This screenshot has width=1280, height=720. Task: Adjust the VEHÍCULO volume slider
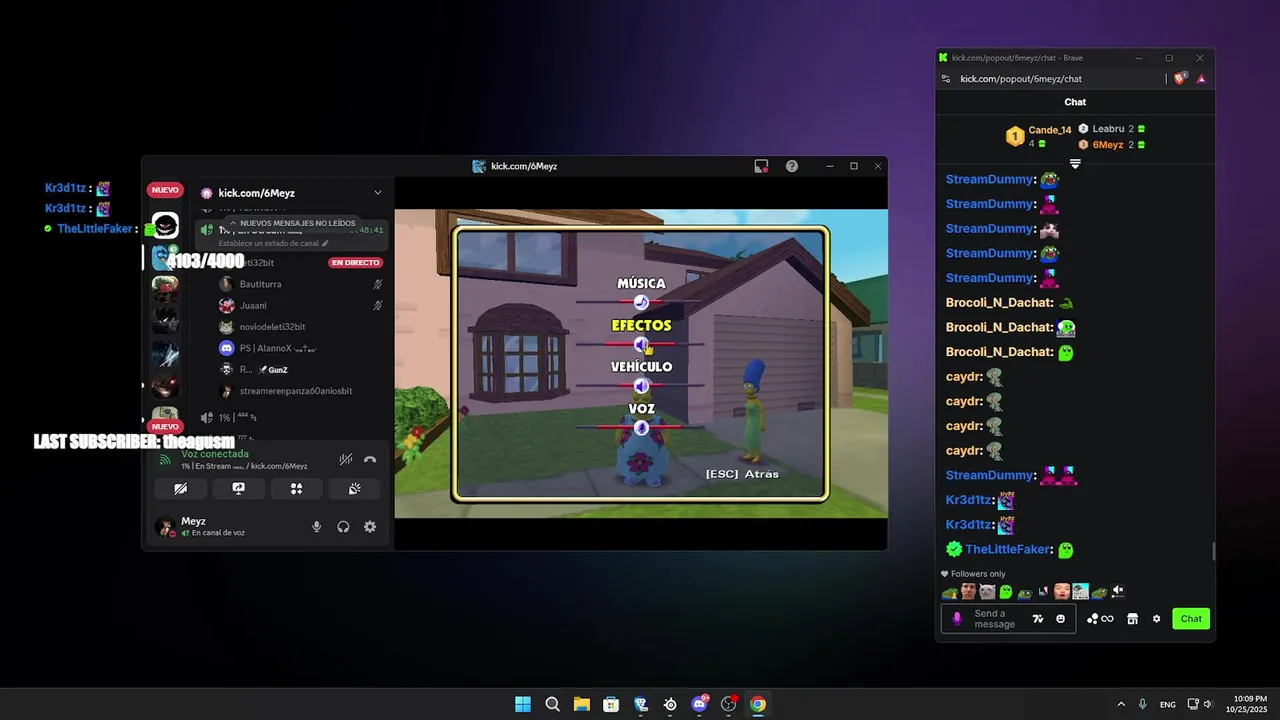click(x=641, y=385)
